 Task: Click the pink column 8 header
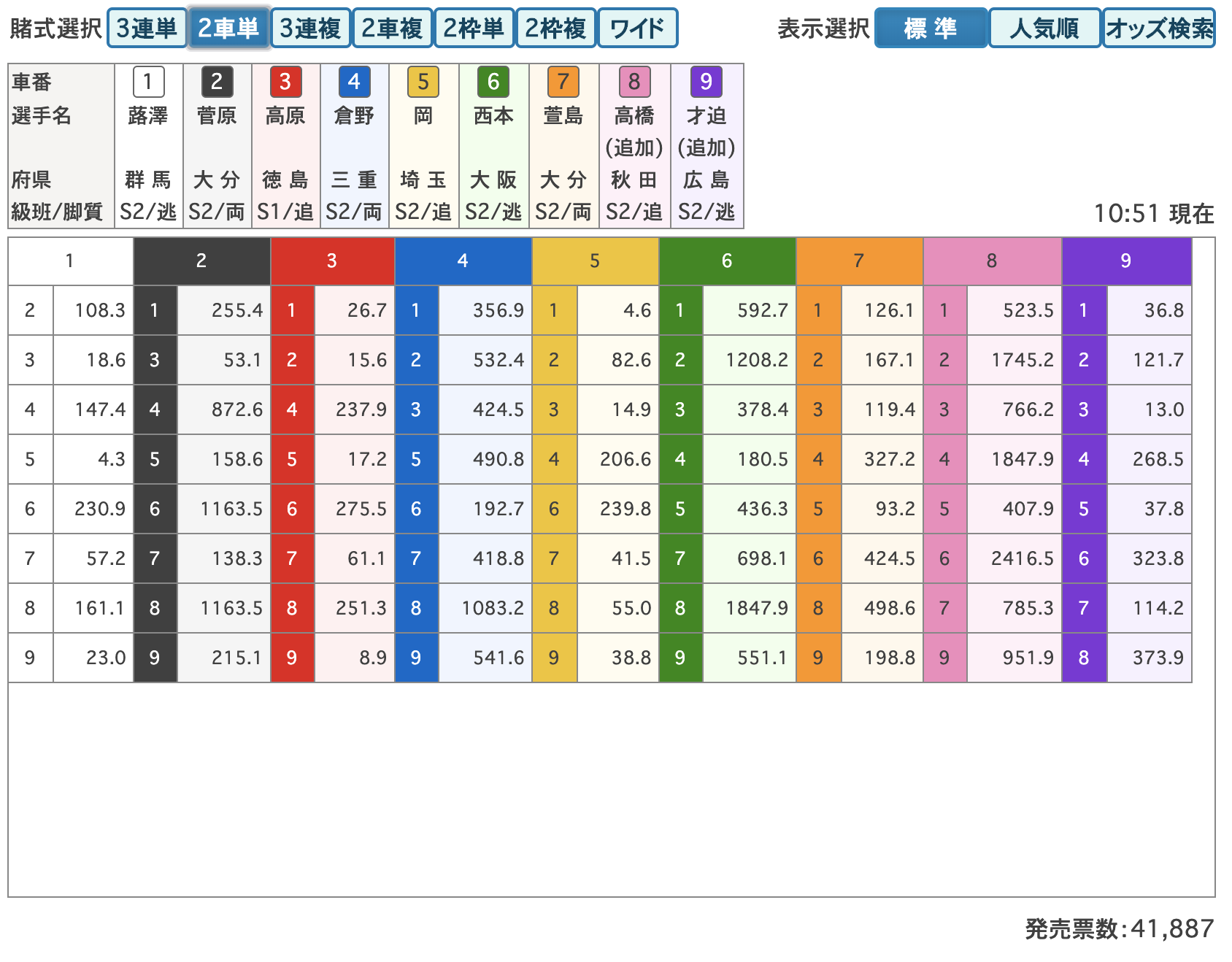point(991,261)
